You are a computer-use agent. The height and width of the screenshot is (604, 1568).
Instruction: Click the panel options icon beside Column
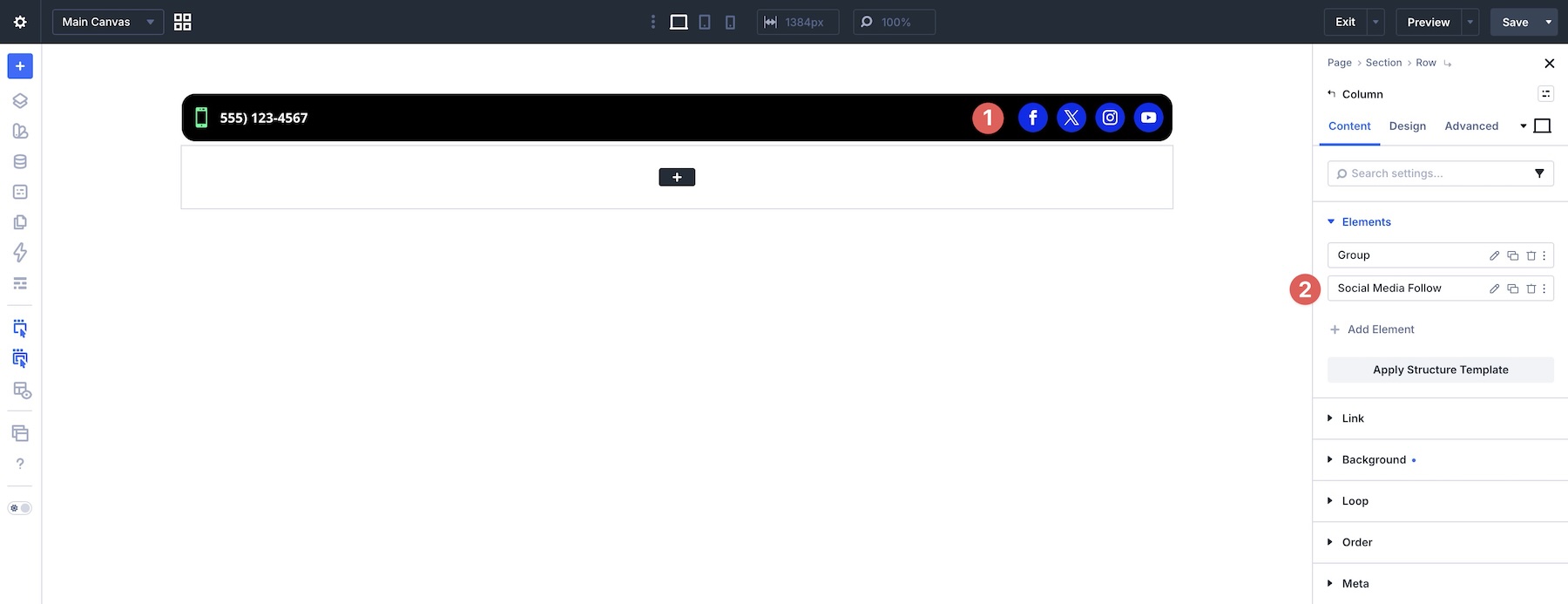click(x=1546, y=94)
